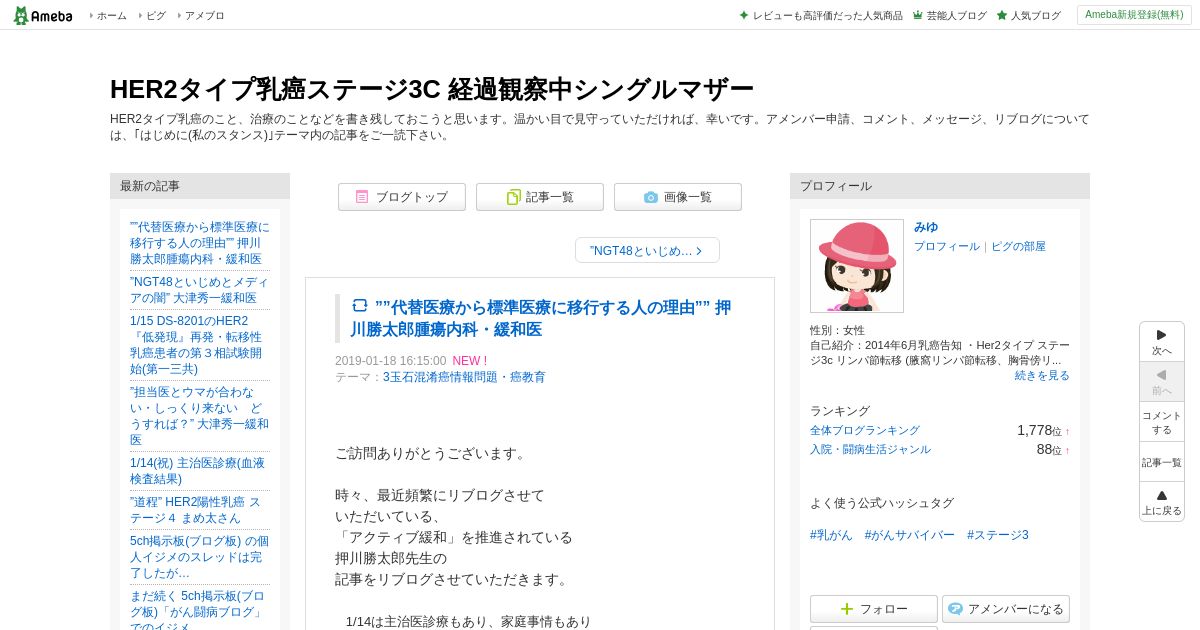The image size is (1200, 630).
Task: Click the green 記事一覧 documents icon
Action: pyautogui.click(x=513, y=197)
